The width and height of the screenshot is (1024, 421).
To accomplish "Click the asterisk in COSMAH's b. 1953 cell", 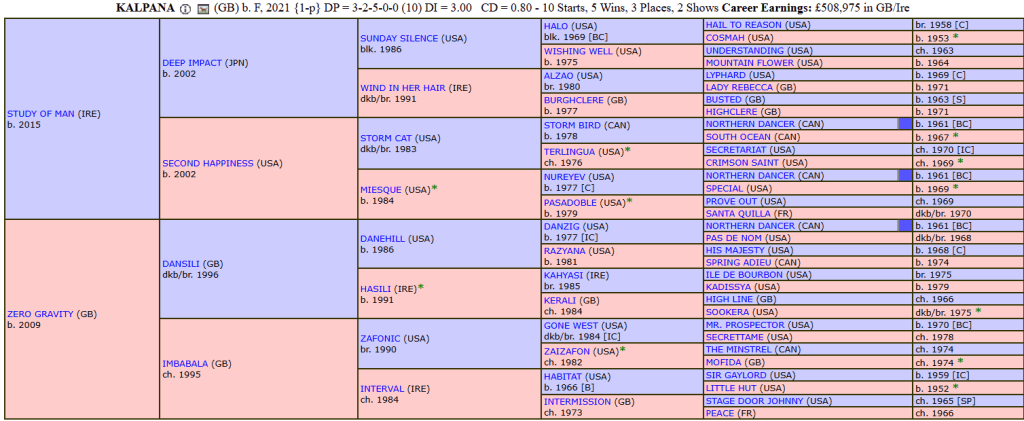I will click(955, 36).
